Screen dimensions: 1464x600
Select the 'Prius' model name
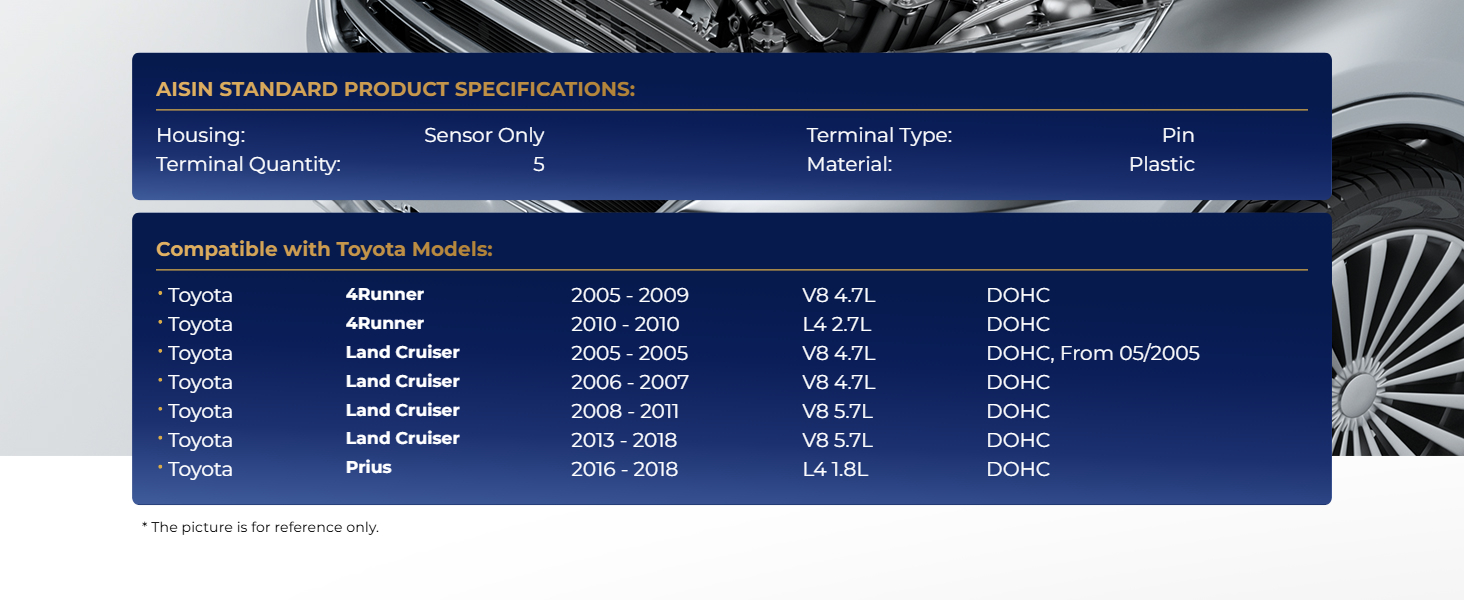[x=369, y=468]
